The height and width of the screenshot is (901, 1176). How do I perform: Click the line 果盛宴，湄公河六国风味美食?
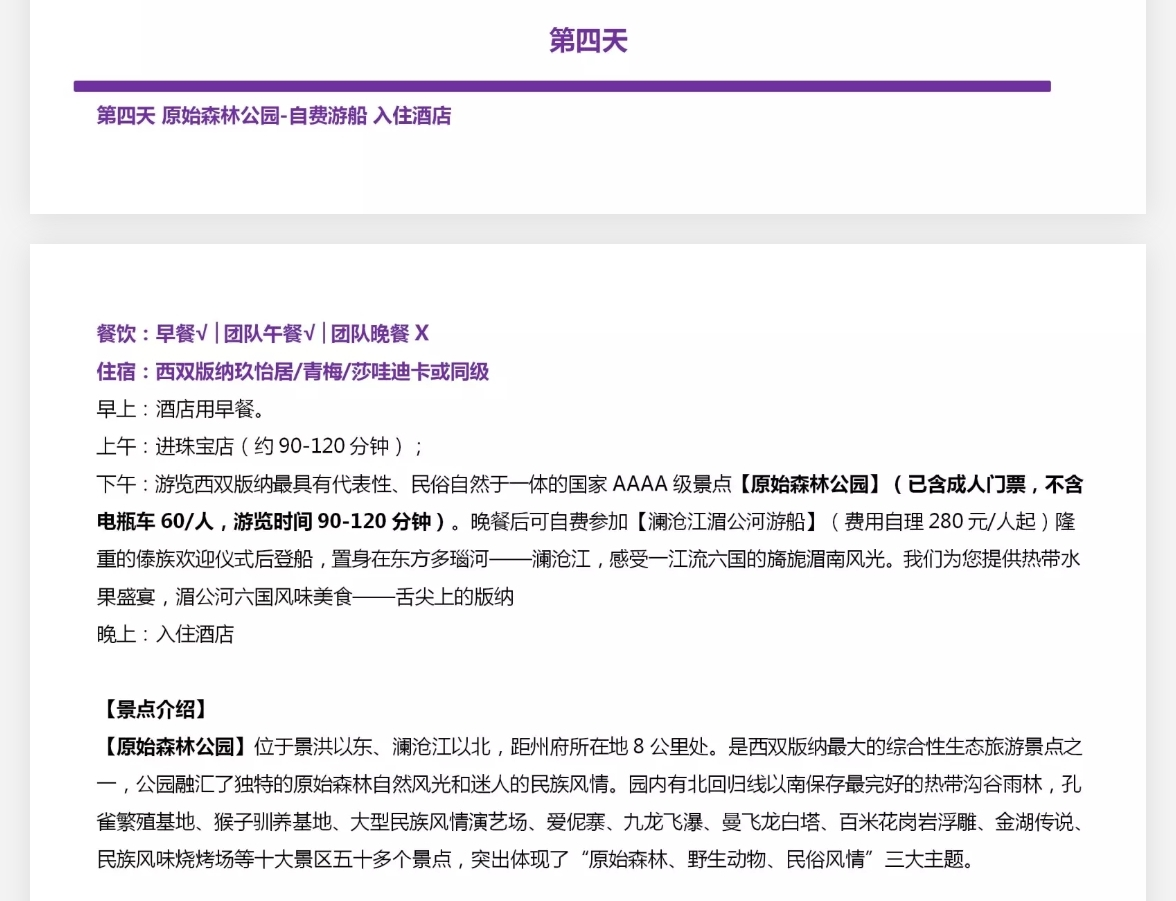[x=305, y=597]
